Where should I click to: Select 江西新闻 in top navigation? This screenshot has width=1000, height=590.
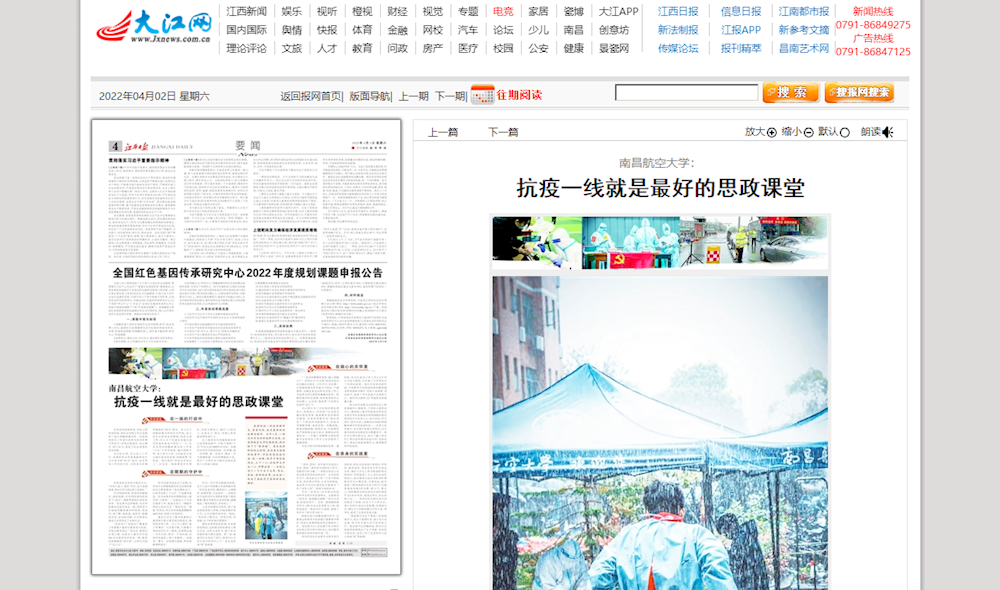coord(246,12)
